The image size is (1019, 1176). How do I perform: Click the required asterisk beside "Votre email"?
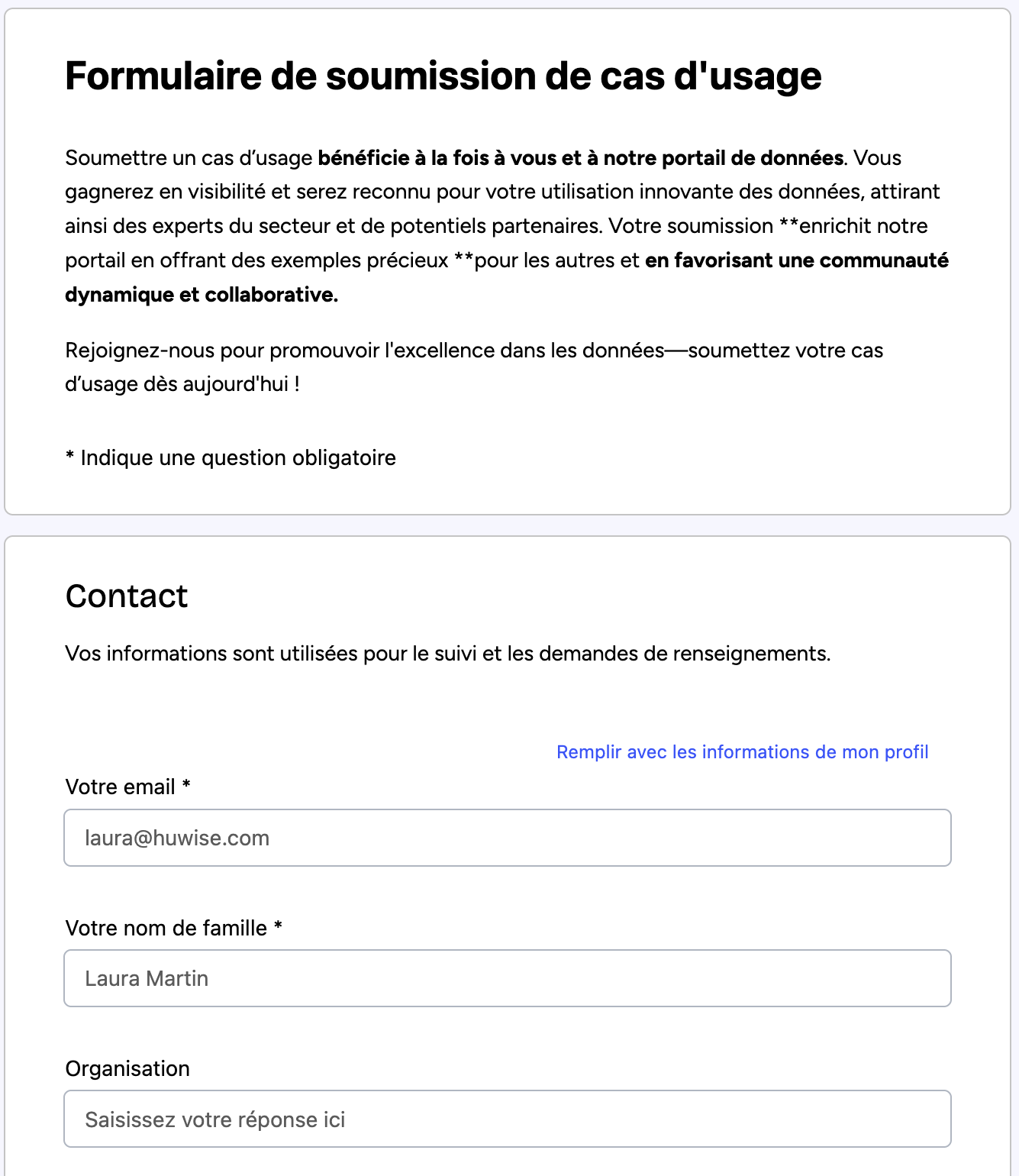(x=186, y=786)
